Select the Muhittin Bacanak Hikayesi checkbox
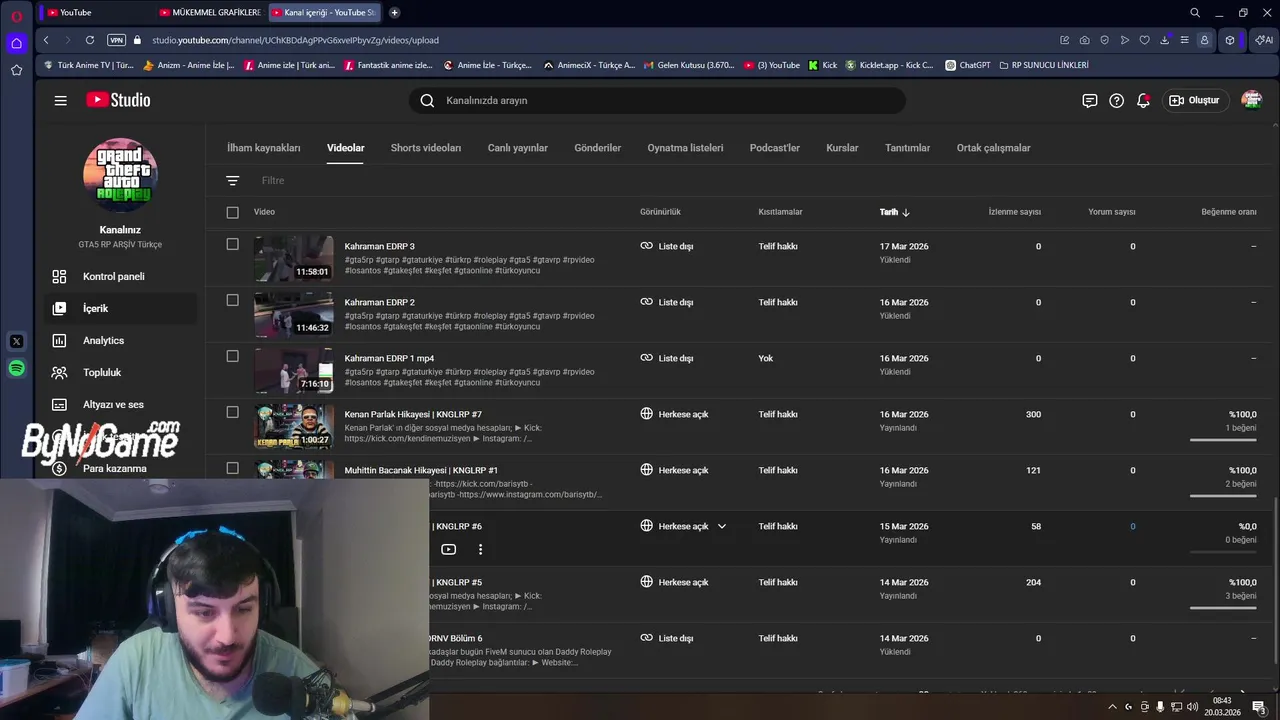 click(233, 468)
